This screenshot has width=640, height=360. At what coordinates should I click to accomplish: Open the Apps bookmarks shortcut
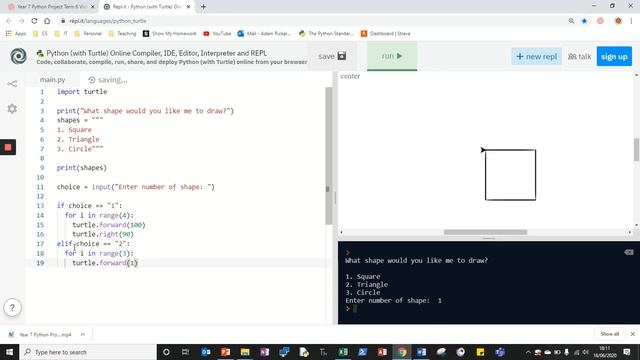16,33
